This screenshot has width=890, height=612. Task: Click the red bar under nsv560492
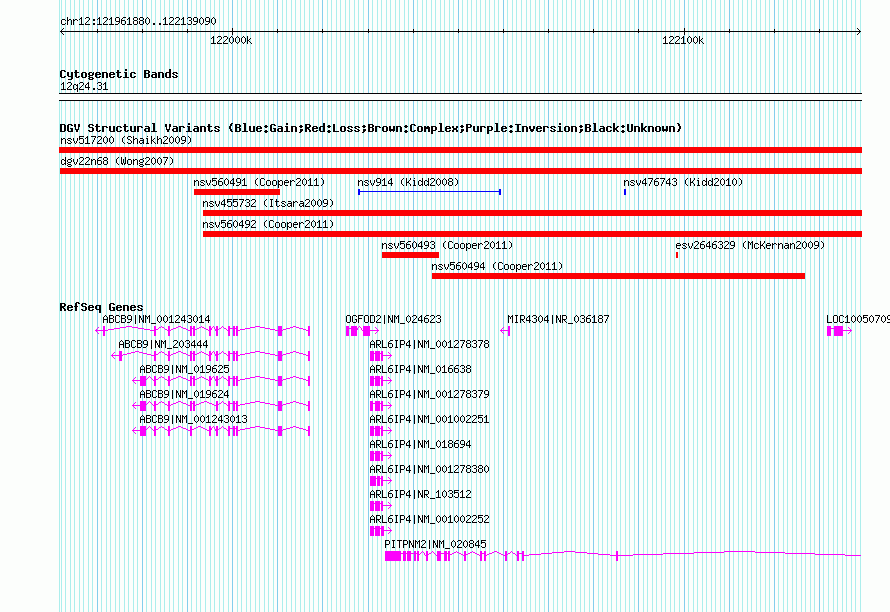coord(532,234)
